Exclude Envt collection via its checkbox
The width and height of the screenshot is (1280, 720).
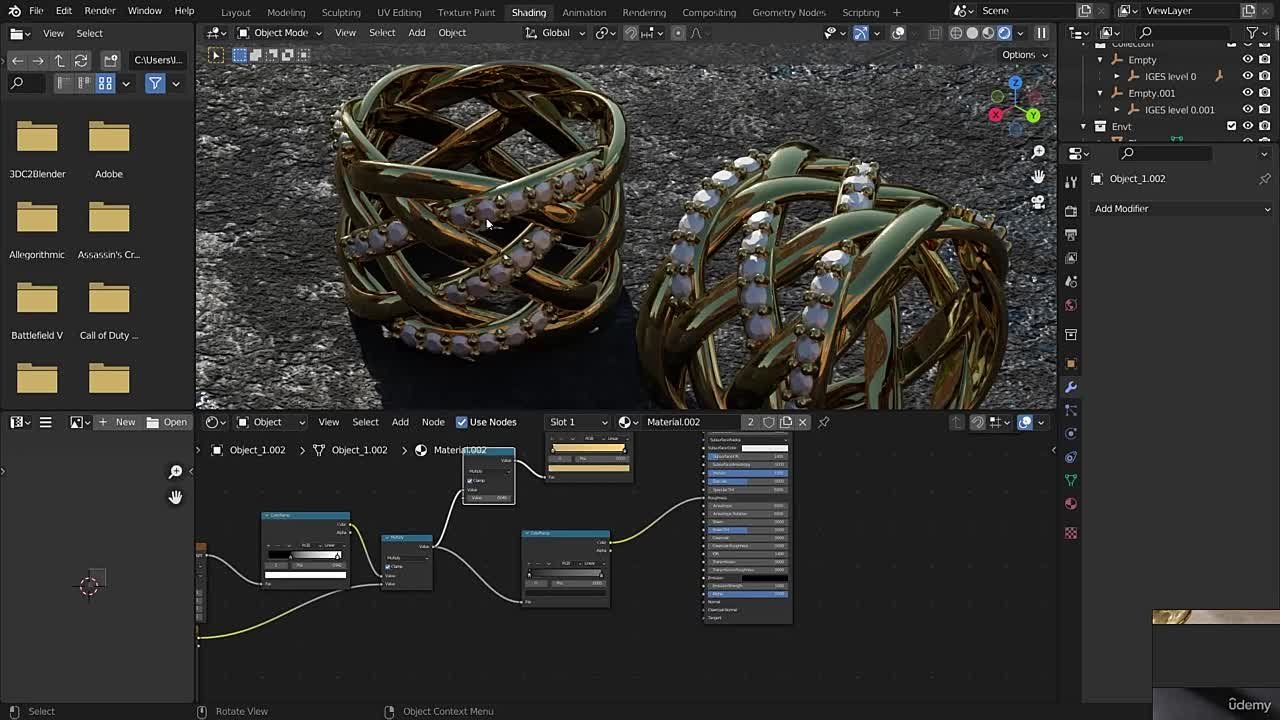tap(1231, 126)
